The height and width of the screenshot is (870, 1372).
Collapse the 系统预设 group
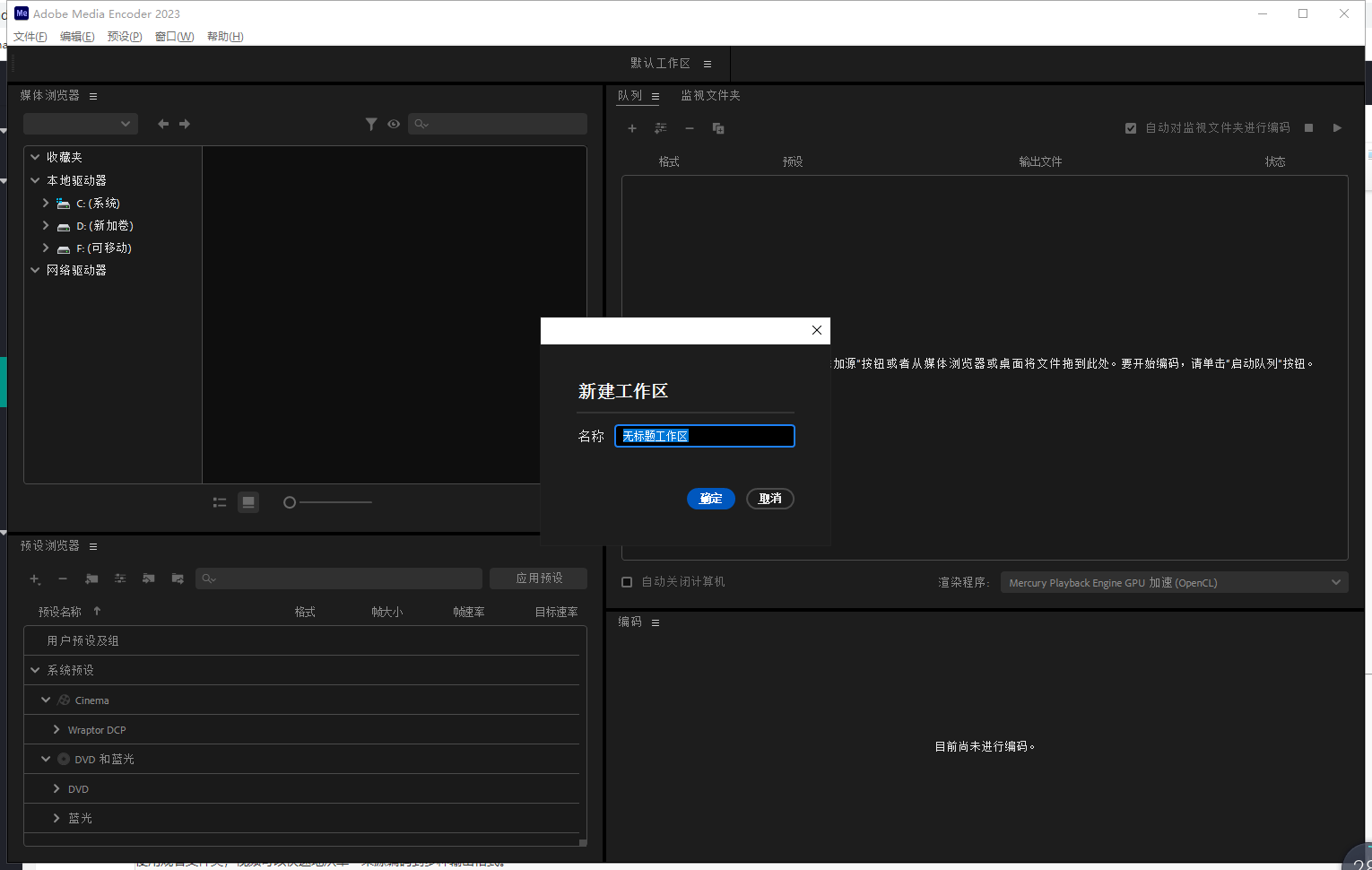(35, 670)
